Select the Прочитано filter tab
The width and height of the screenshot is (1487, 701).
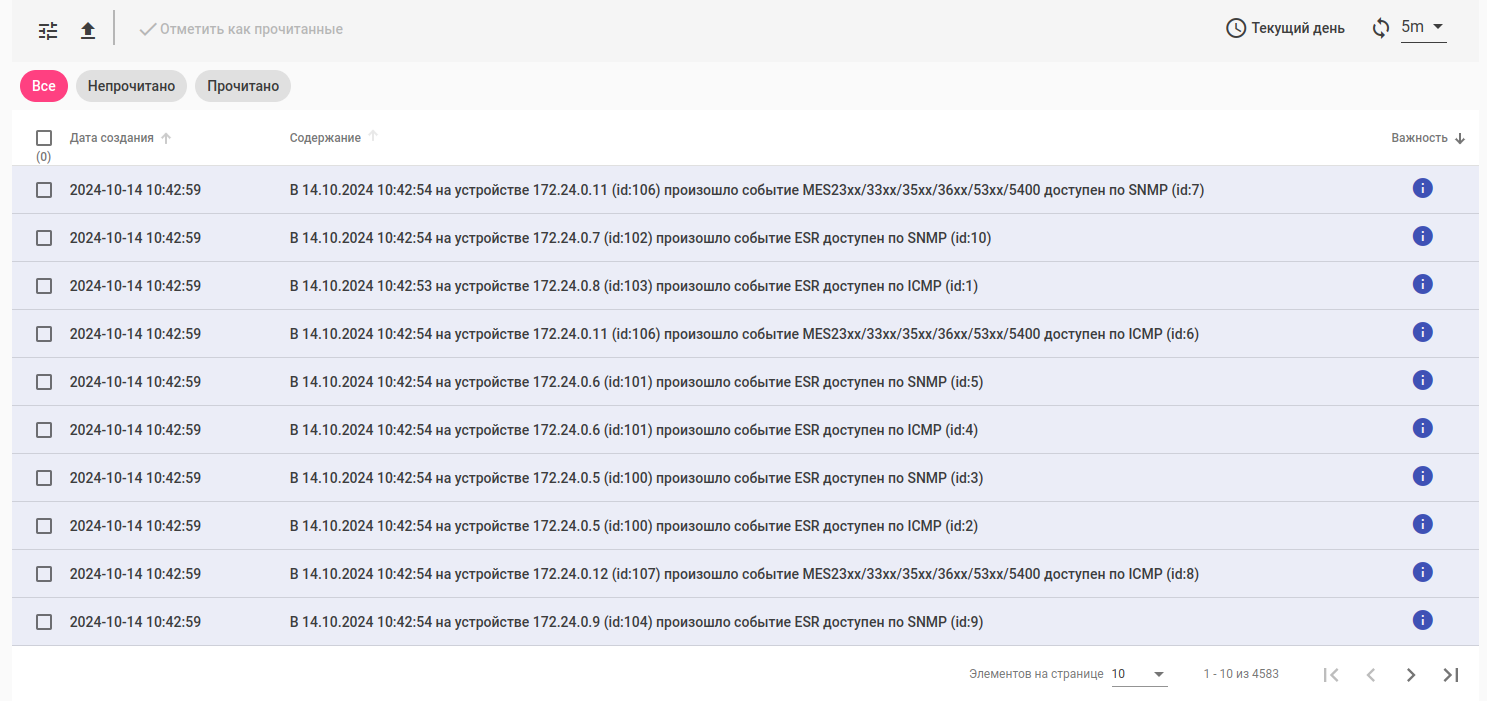click(243, 86)
